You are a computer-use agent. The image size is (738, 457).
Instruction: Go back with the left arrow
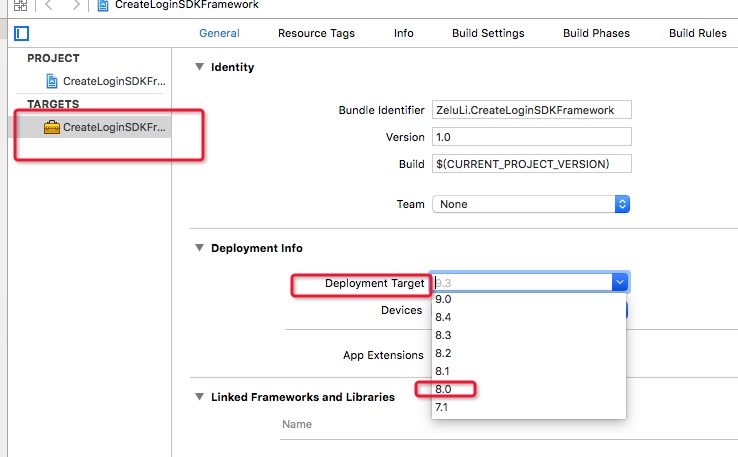pyautogui.click(x=49, y=5)
